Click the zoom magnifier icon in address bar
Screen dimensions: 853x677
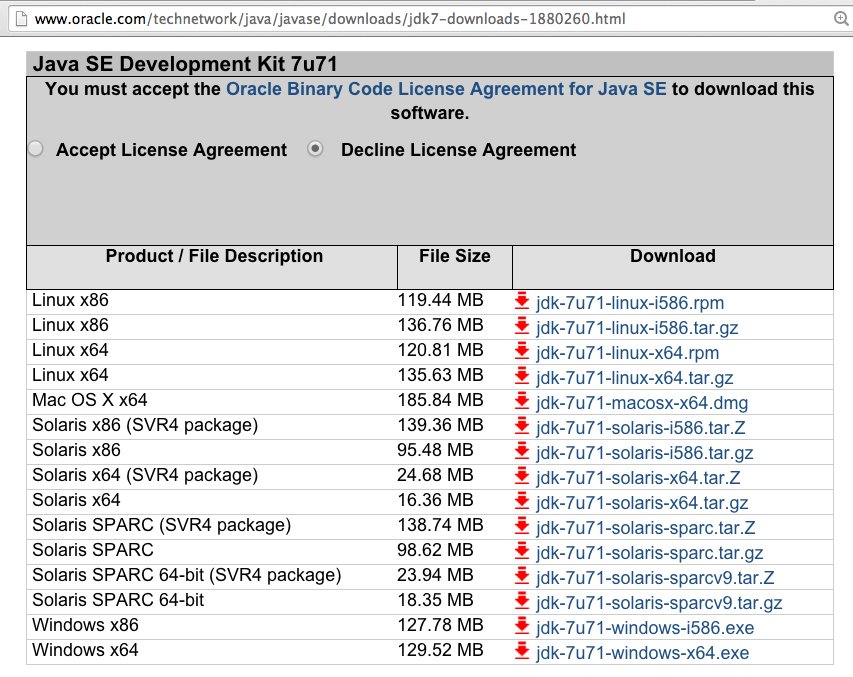click(838, 19)
